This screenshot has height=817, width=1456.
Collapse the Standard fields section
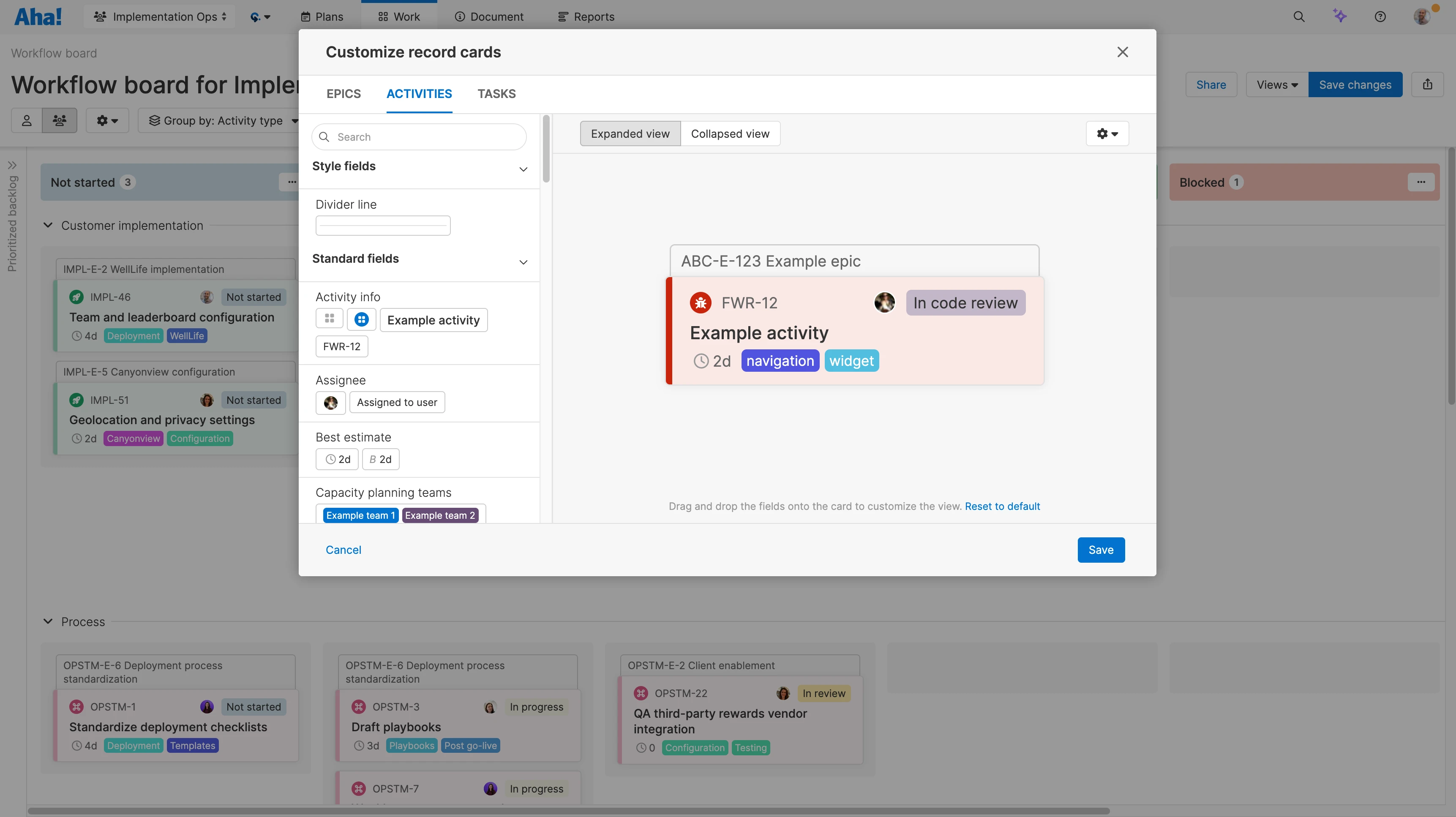523,262
